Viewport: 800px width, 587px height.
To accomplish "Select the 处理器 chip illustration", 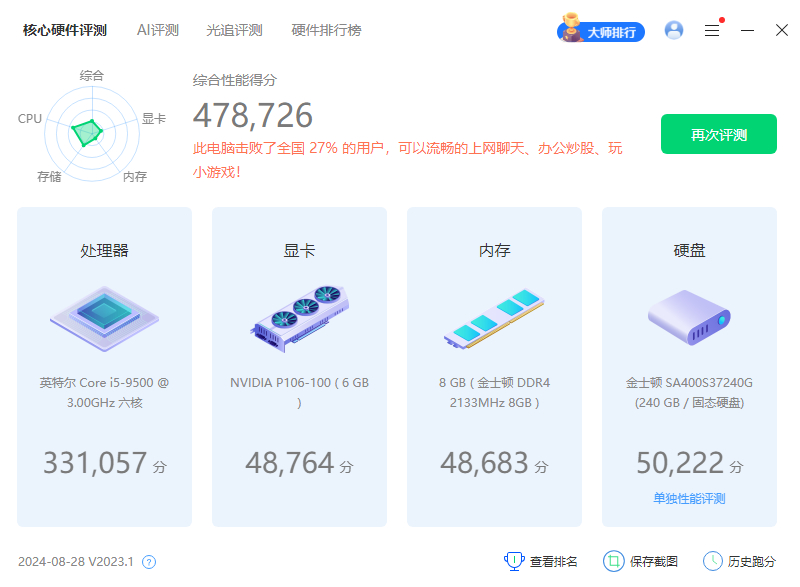I will 105,319.
